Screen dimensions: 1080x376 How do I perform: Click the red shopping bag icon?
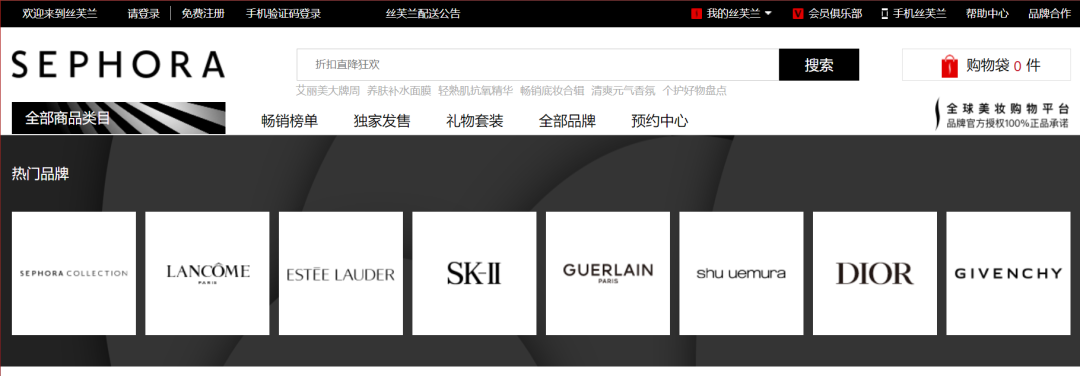click(x=950, y=66)
